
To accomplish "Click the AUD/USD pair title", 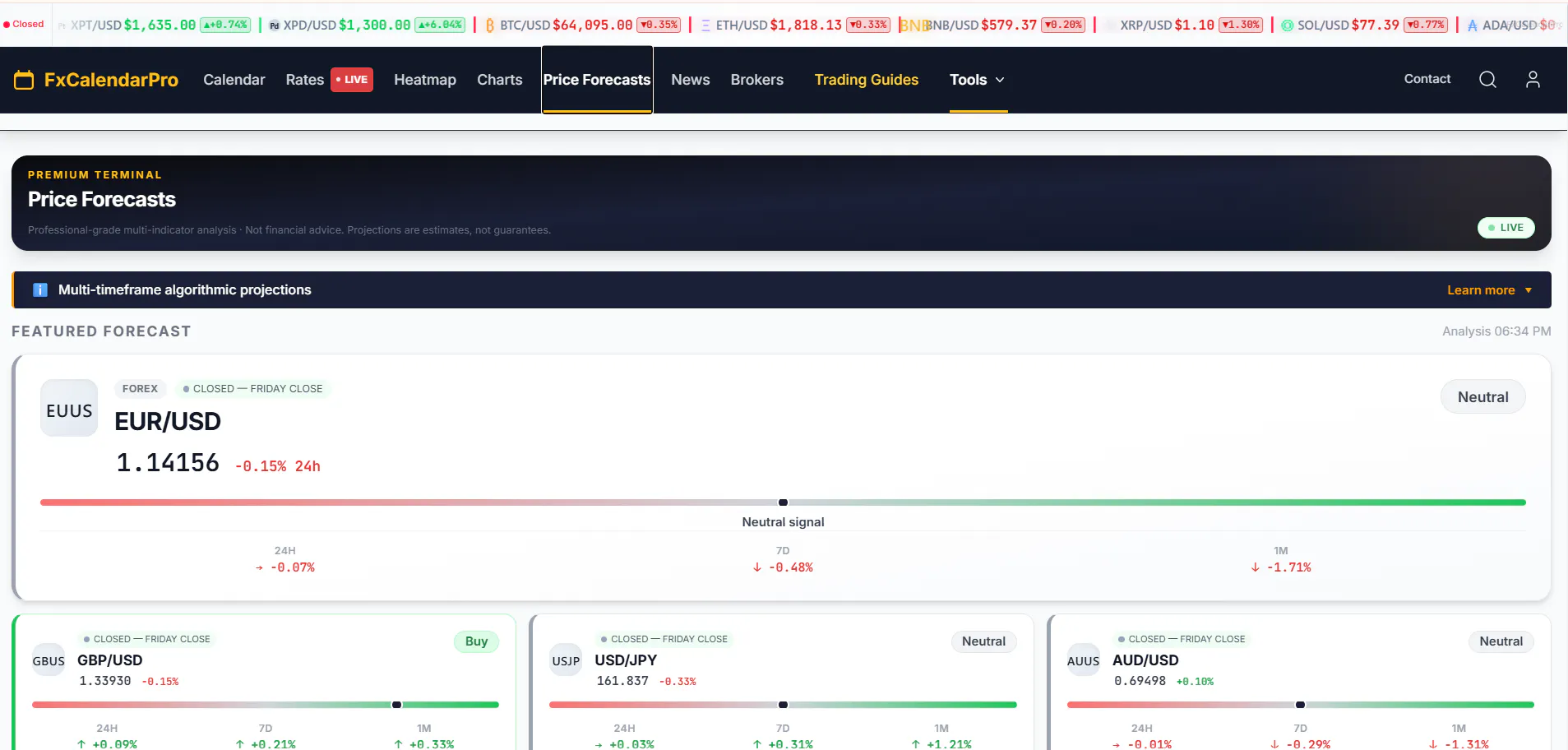I will (1145, 660).
